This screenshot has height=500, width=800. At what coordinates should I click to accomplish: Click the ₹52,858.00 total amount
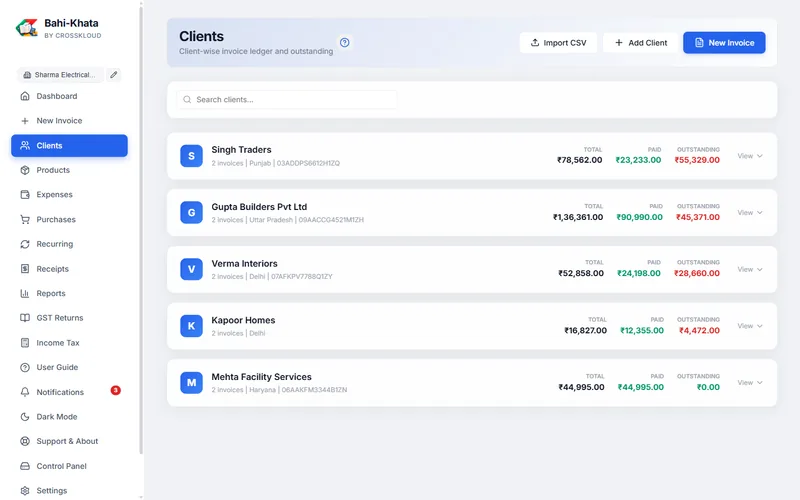point(581,273)
